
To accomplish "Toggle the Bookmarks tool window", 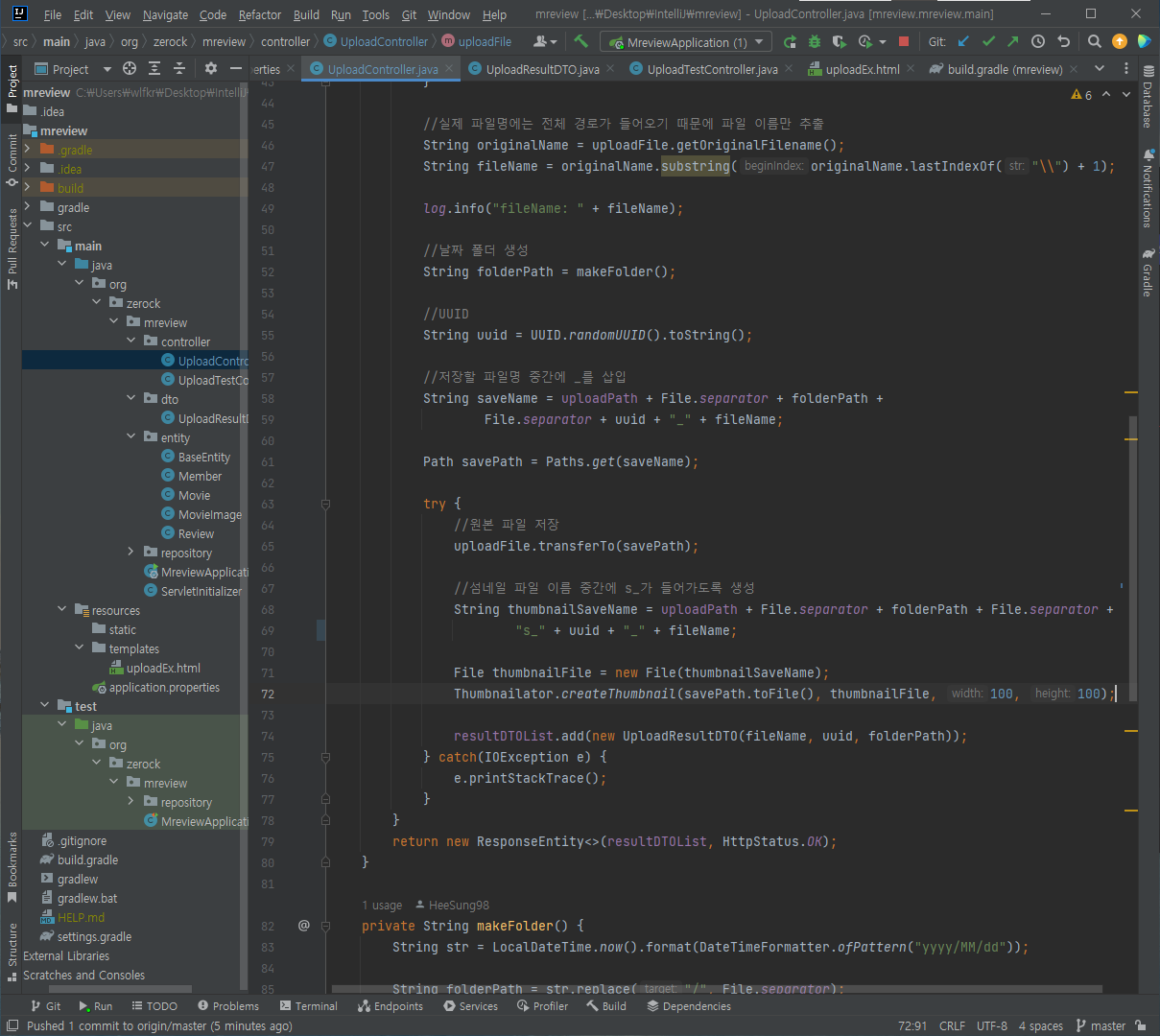I will point(12,867).
